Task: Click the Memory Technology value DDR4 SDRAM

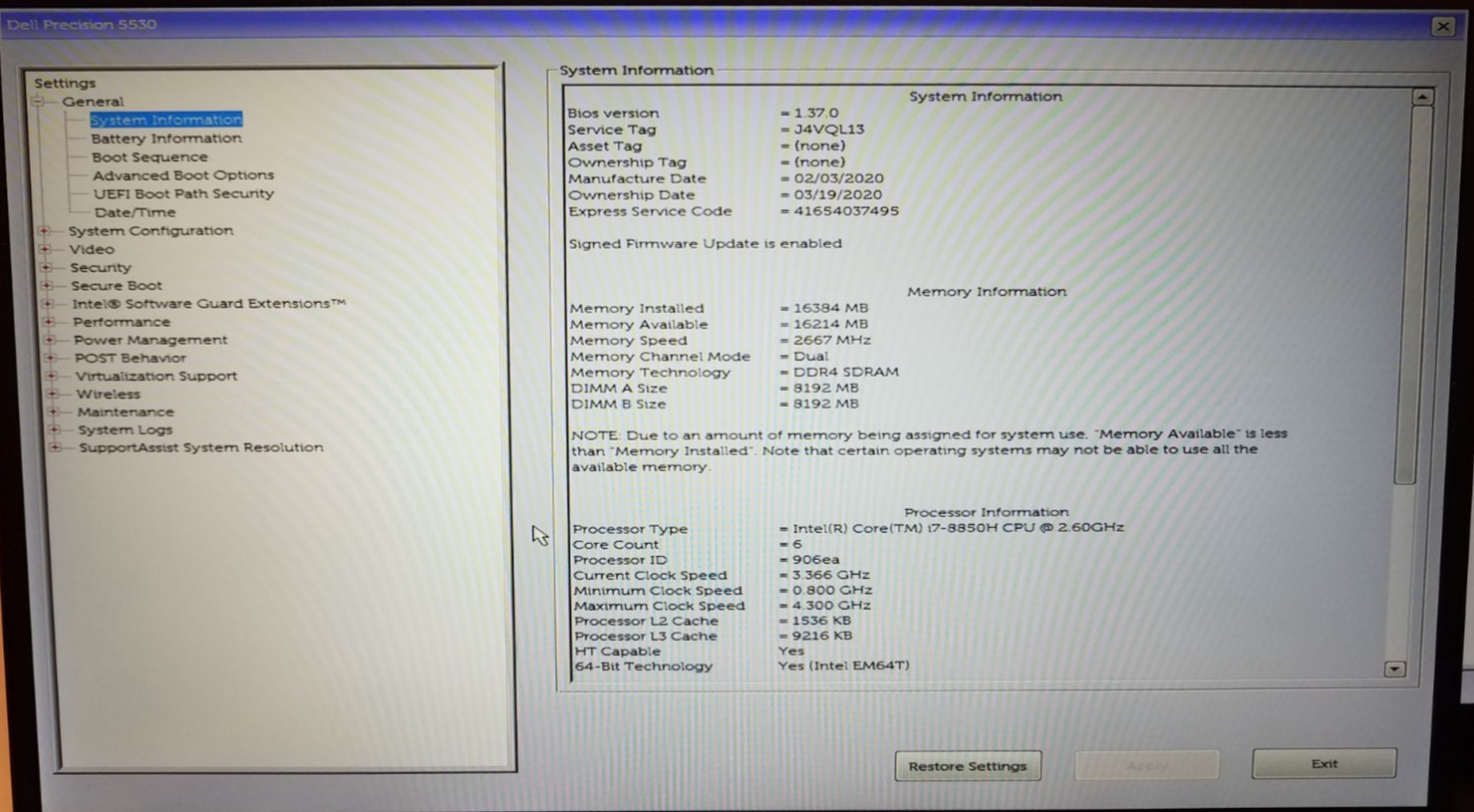Action: coord(846,372)
